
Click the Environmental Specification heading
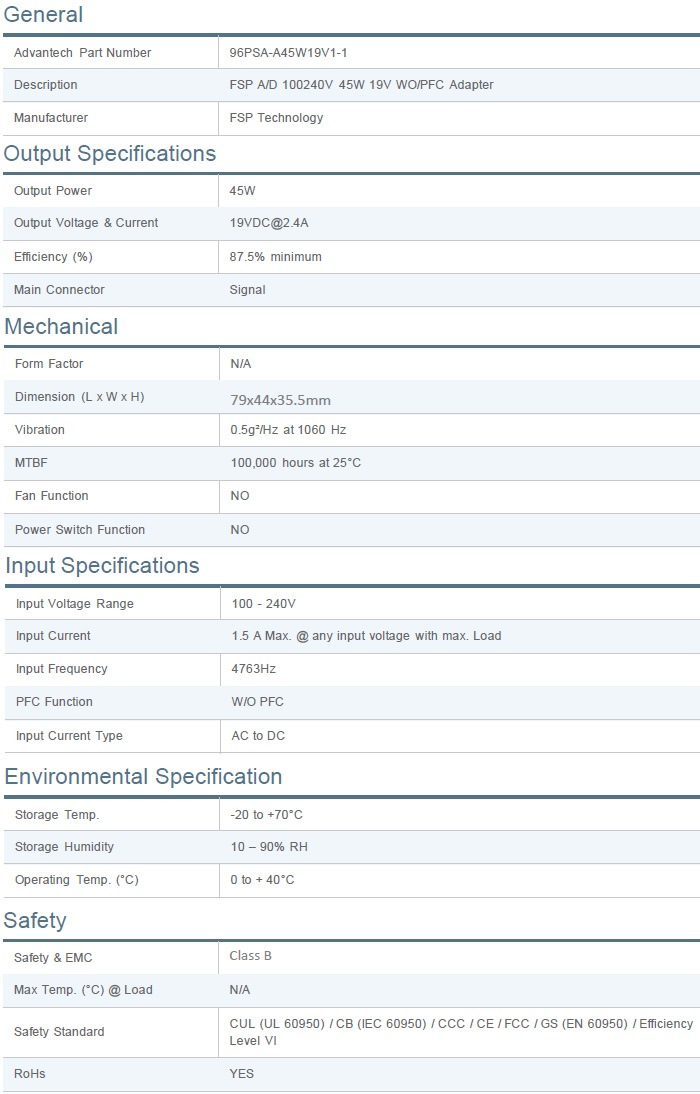coord(143,777)
